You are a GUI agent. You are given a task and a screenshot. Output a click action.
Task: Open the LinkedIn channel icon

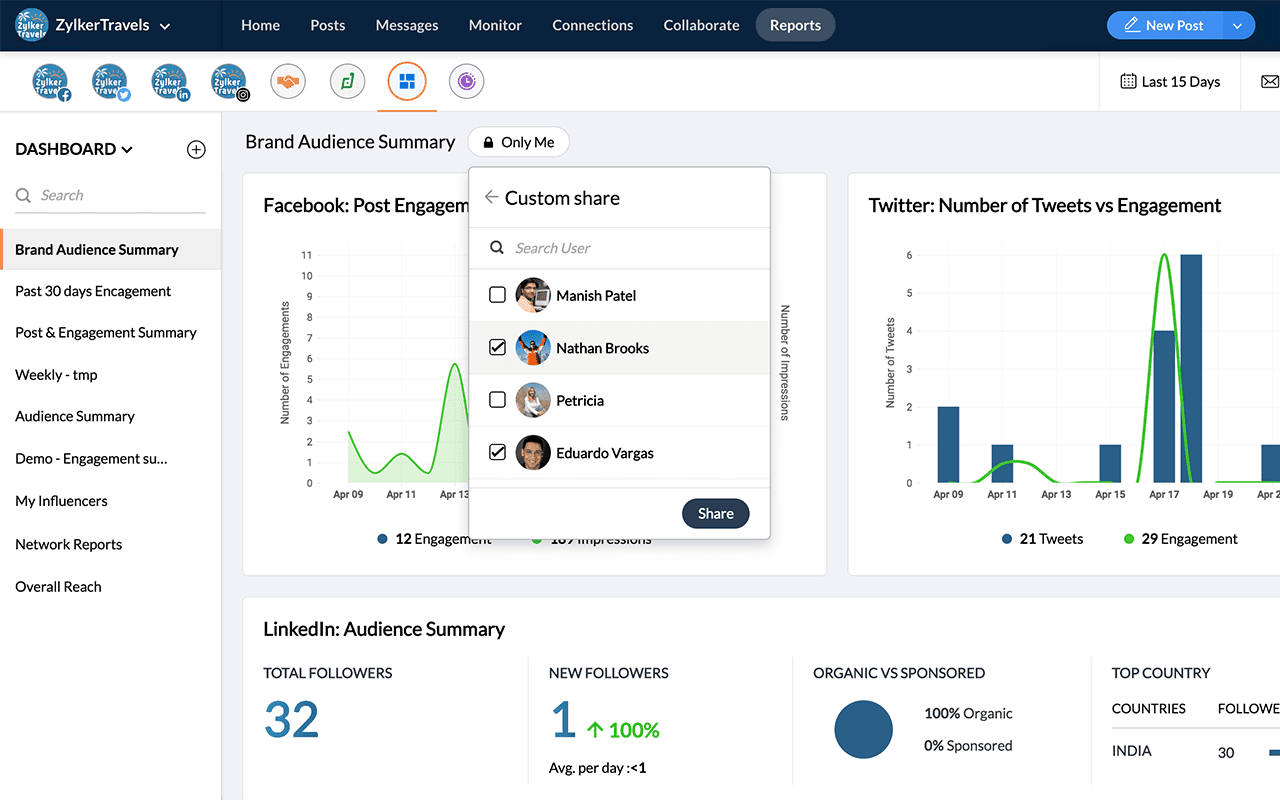coord(170,82)
